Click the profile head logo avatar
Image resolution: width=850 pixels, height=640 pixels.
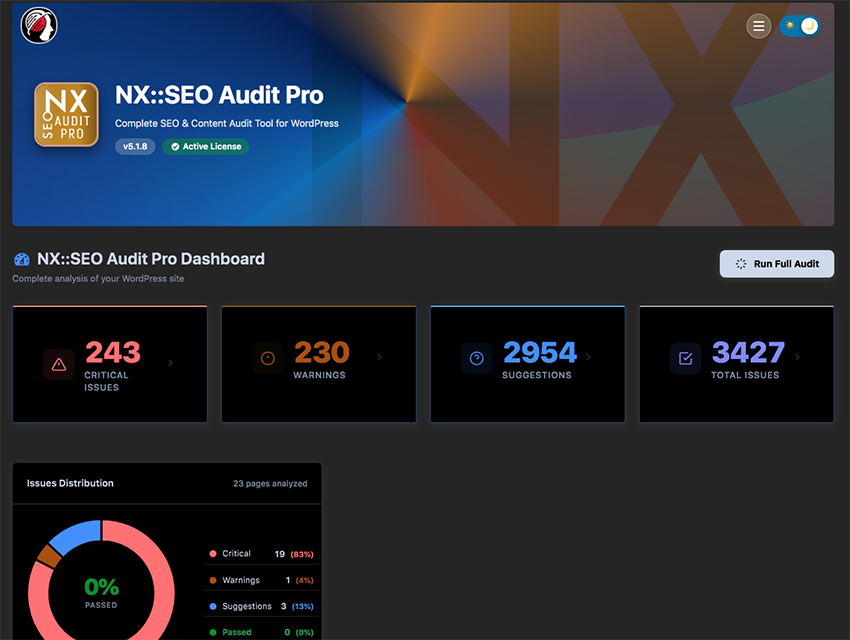click(39, 25)
